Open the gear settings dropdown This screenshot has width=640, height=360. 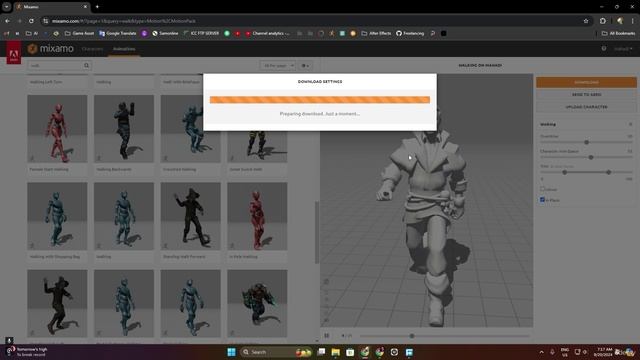(305, 65)
